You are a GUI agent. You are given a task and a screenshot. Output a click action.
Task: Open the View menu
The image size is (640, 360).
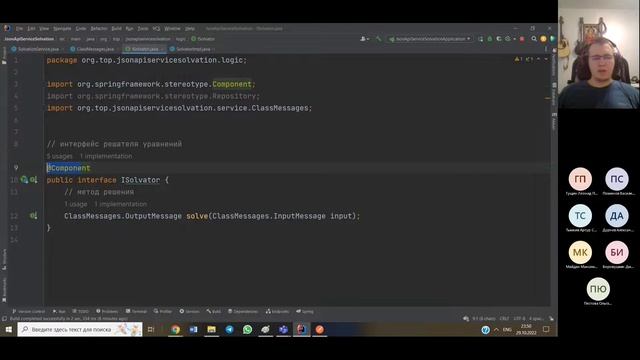[44, 29]
